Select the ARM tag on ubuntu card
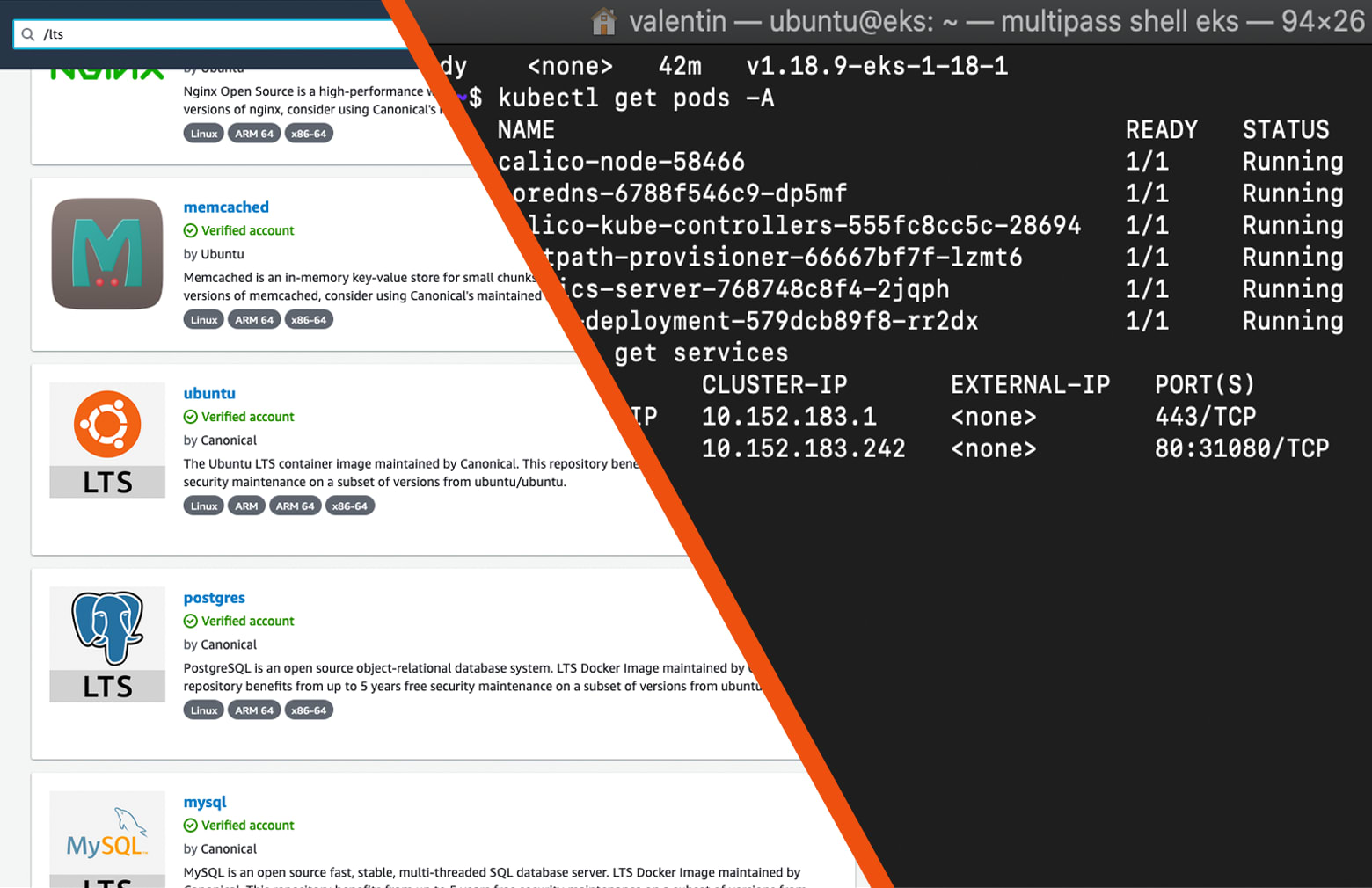This screenshot has width=1372, height=888. [x=246, y=506]
